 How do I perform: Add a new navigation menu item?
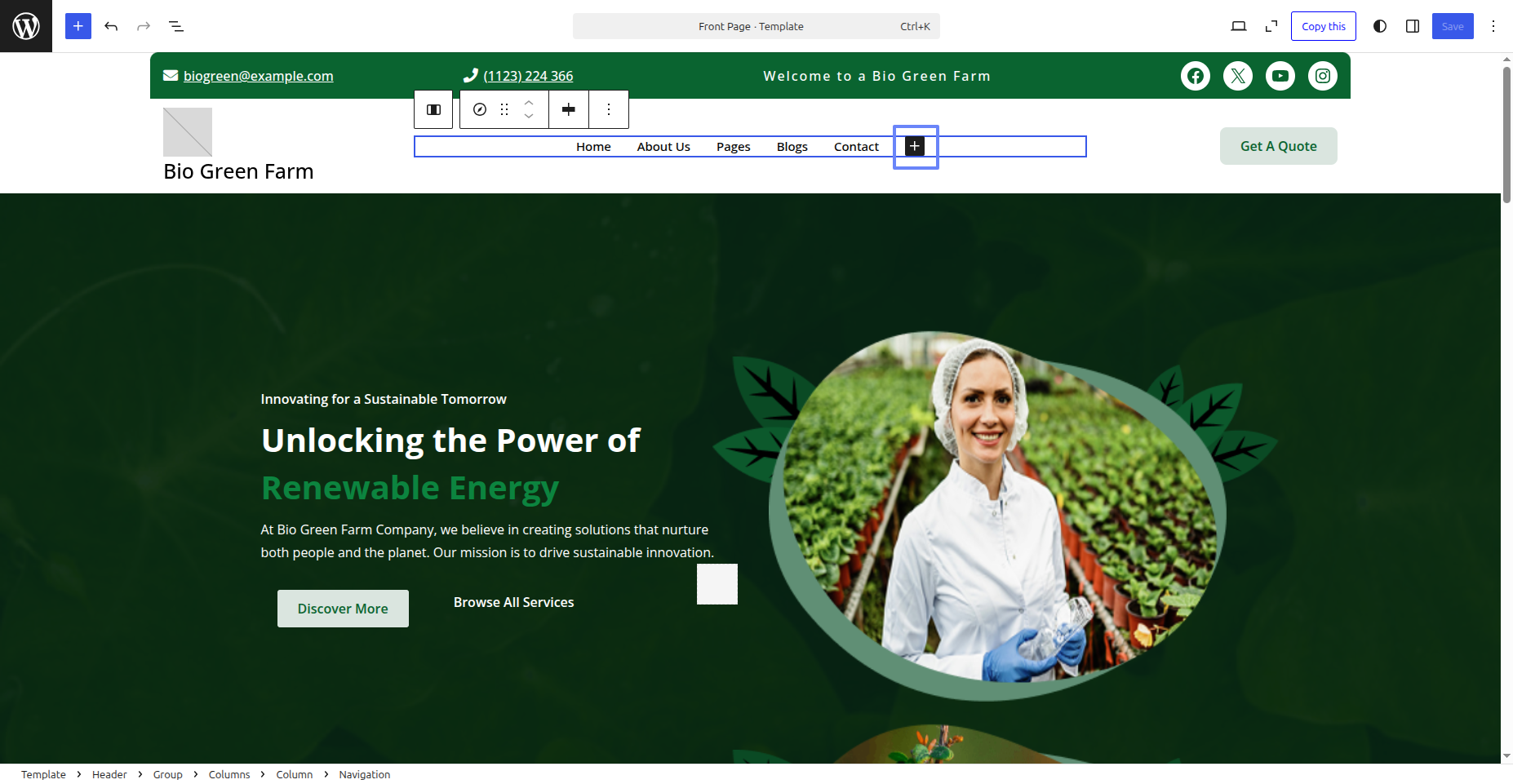coord(915,146)
